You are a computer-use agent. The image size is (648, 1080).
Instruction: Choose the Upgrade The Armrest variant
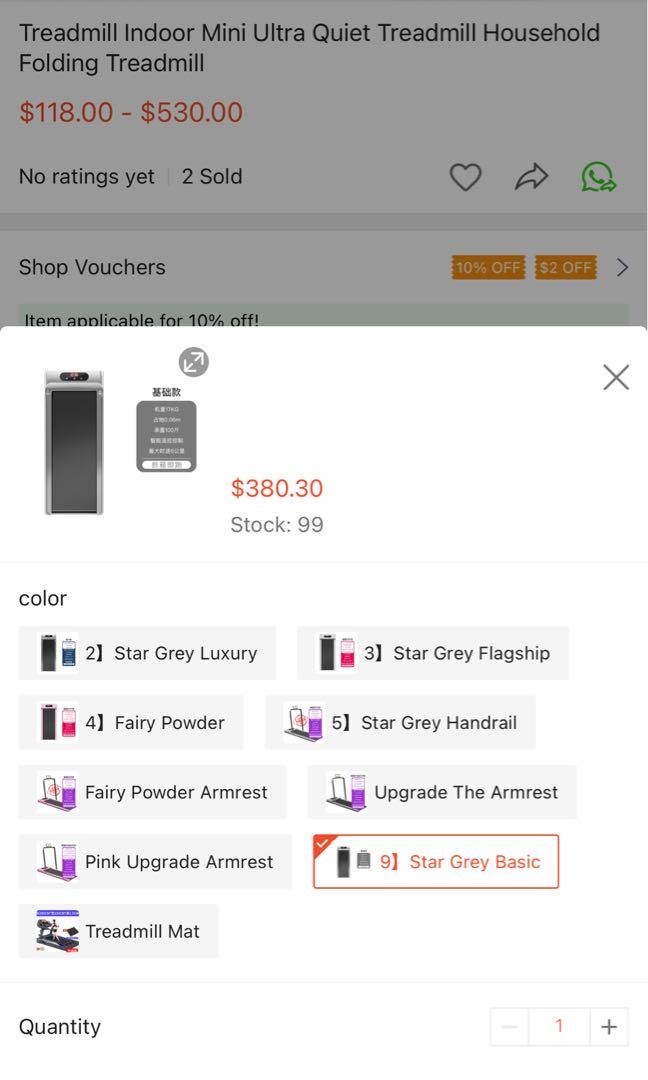pos(442,792)
